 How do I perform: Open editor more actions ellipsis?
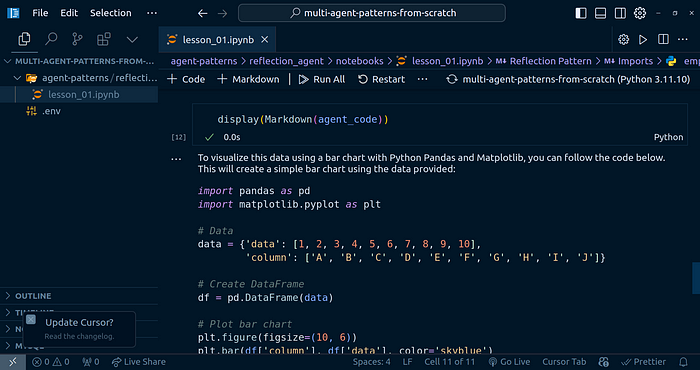(x=683, y=40)
